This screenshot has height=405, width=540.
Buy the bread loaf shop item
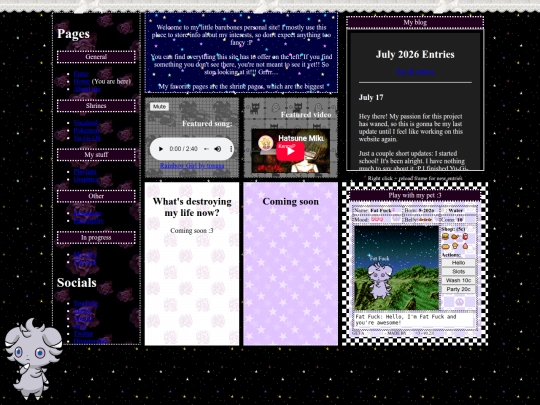pyautogui.click(x=445, y=246)
